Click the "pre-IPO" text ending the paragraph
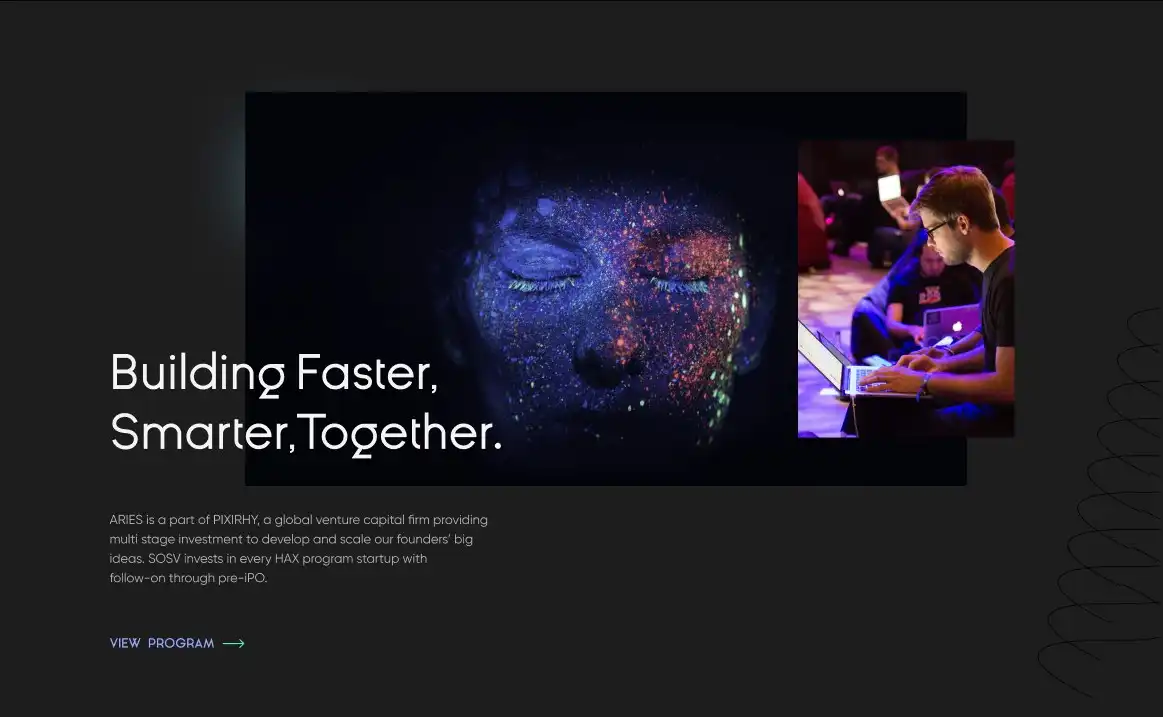Image resolution: width=1163 pixels, height=717 pixels. tap(242, 578)
